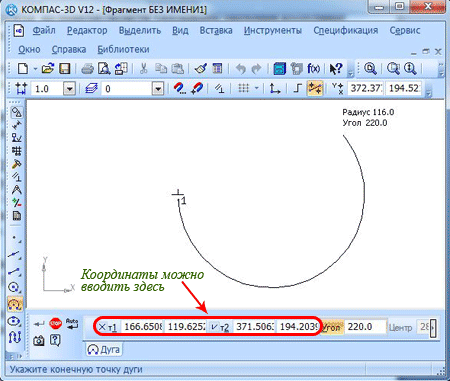Image resolution: width=450 pixels, height=381 pixels.
Task: Click the scale field showing 1.0
Action: [47, 89]
